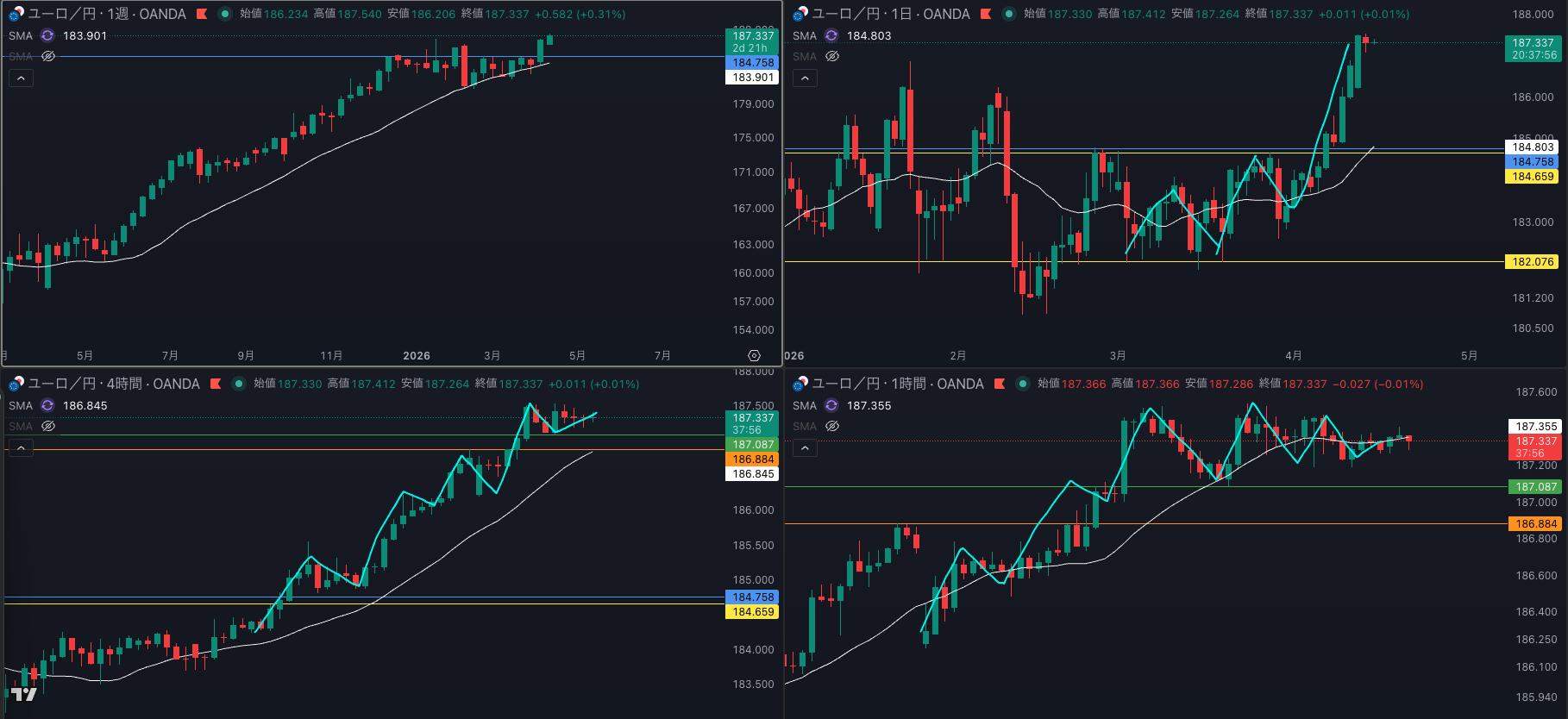Click the ユーロ/円 4時間 symbol title

click(x=114, y=384)
